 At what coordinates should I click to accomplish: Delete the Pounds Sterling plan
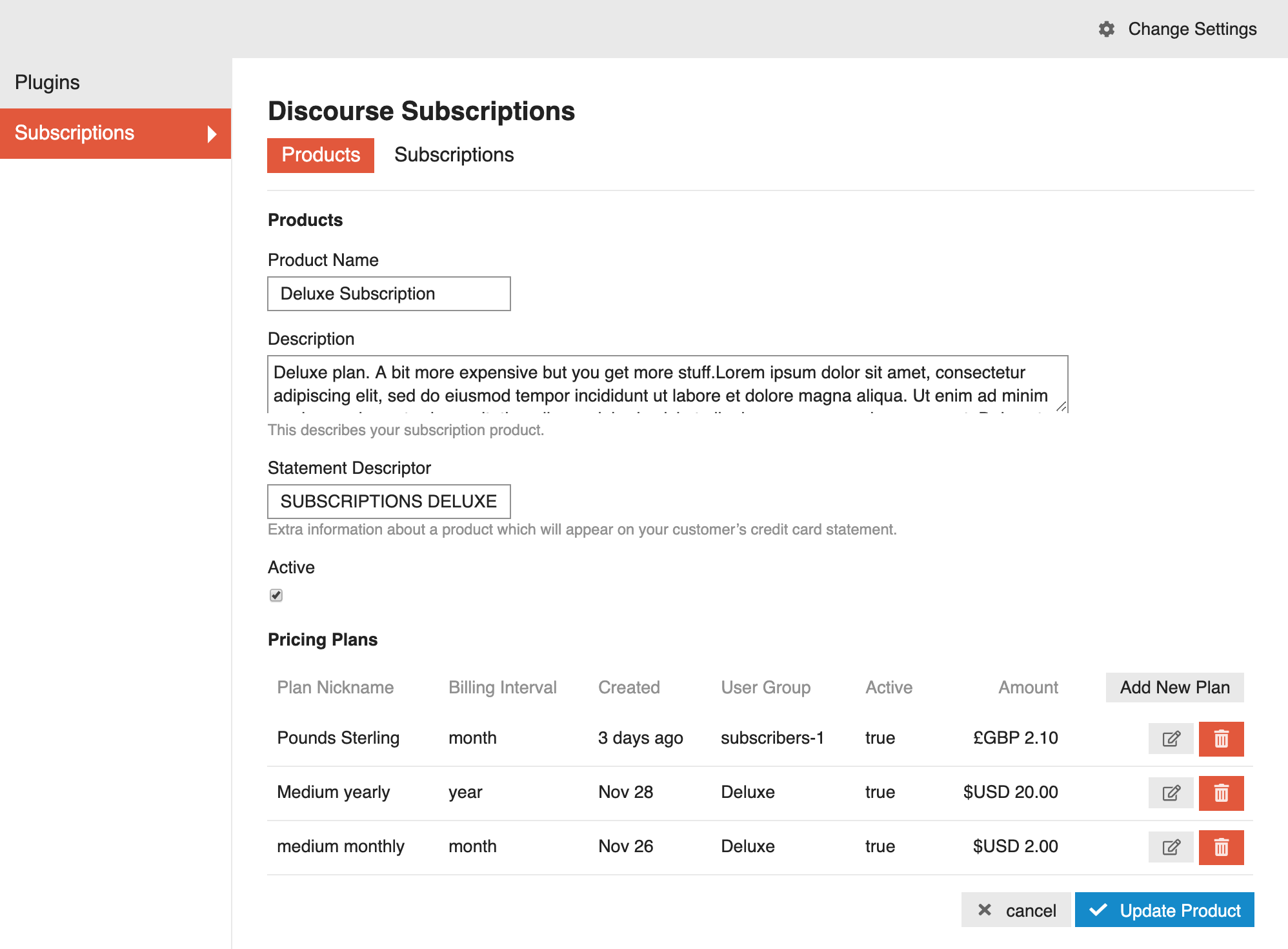tap(1221, 739)
